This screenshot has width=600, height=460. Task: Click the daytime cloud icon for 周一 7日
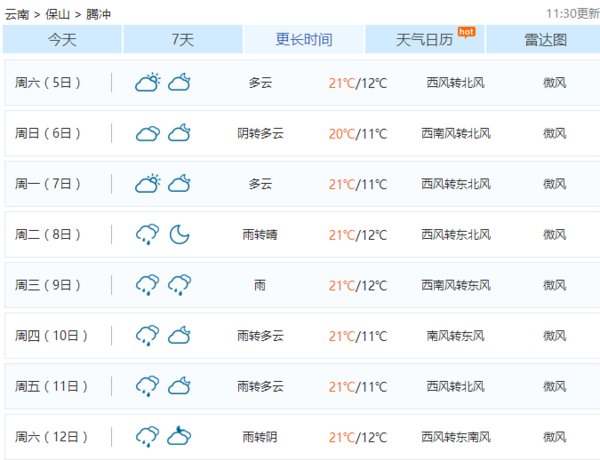148,184
